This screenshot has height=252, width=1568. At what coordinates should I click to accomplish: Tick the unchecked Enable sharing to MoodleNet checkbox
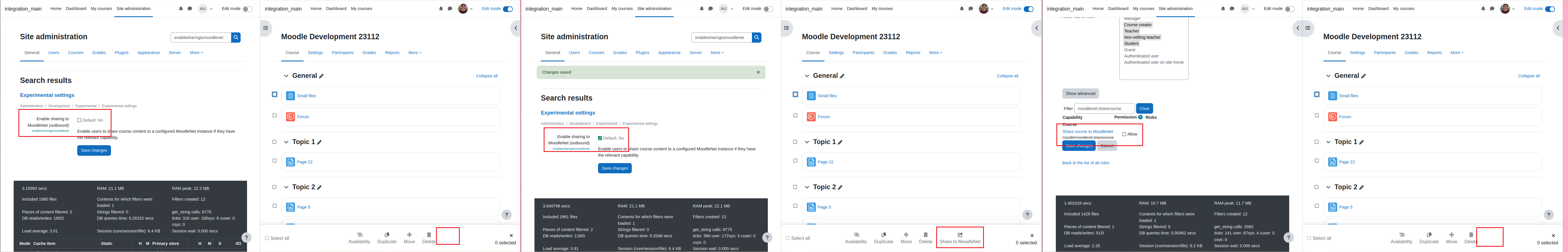(x=79, y=120)
